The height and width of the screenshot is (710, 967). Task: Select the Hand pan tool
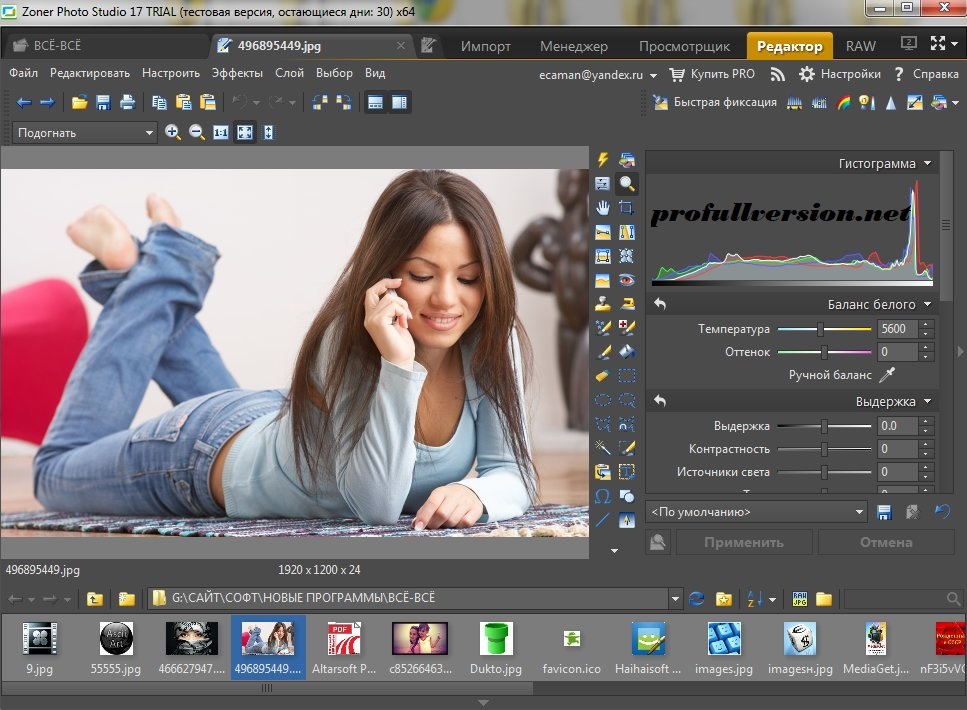(604, 207)
